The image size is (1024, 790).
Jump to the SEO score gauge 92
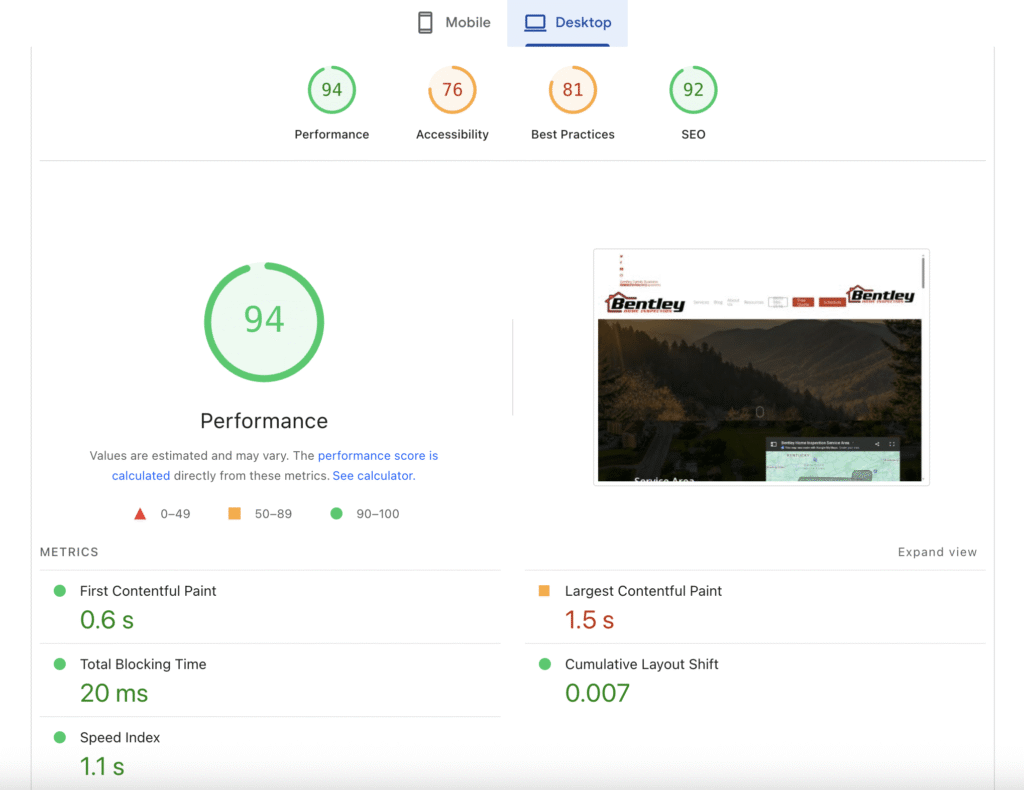(693, 90)
